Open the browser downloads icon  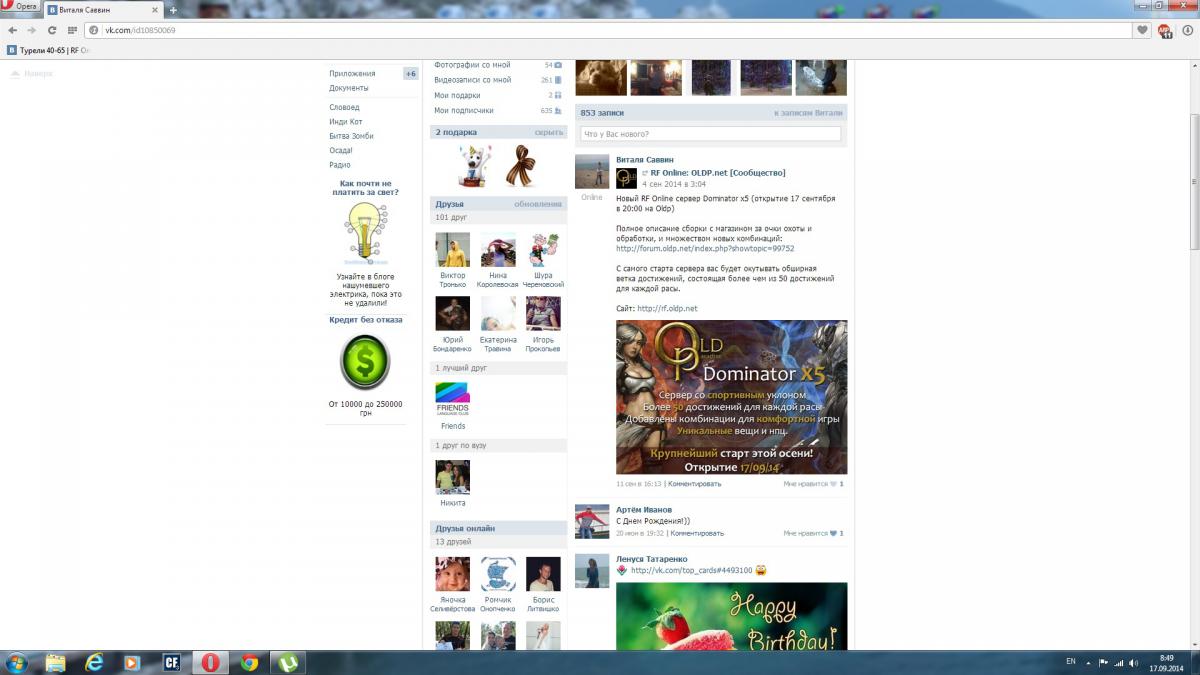pos(1187,30)
